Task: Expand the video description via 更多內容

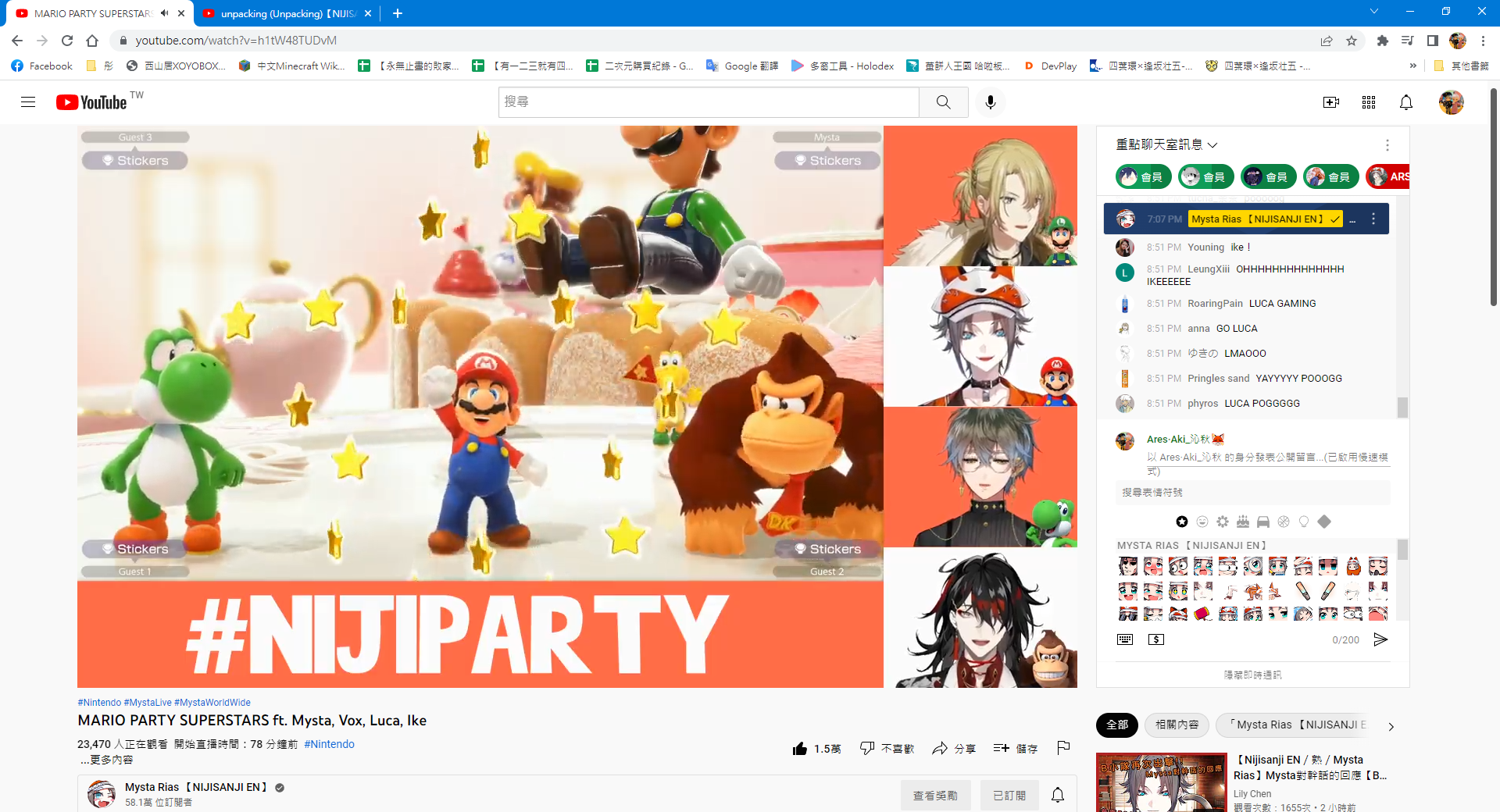Action: [106, 760]
